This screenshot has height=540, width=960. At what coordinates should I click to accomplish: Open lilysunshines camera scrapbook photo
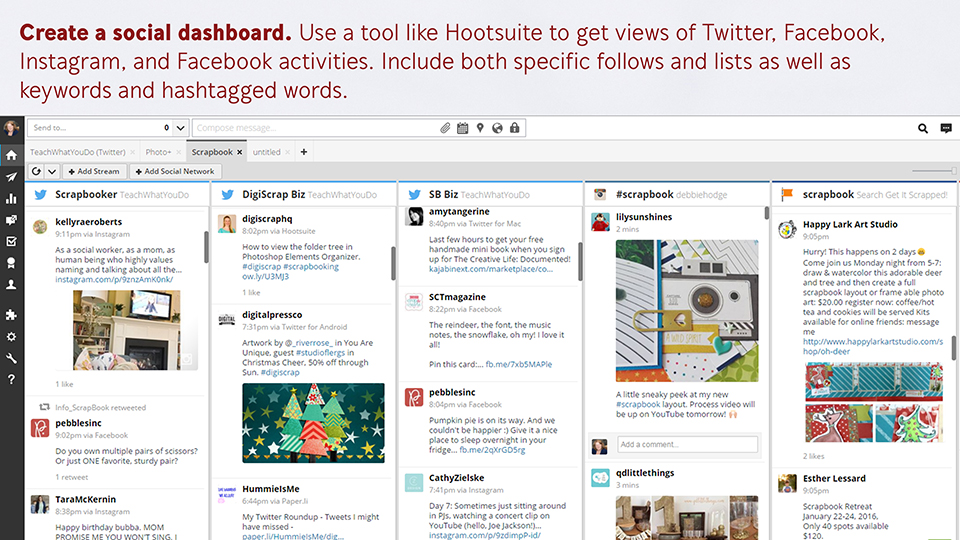pos(687,311)
